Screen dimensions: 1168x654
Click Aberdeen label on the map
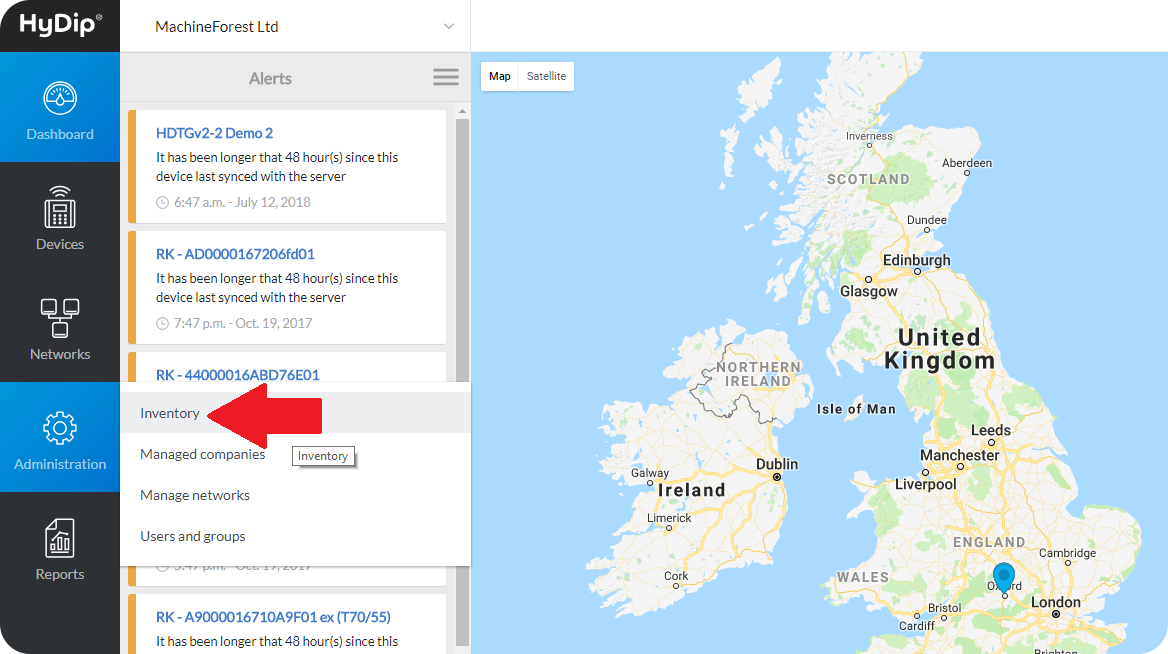(x=967, y=163)
